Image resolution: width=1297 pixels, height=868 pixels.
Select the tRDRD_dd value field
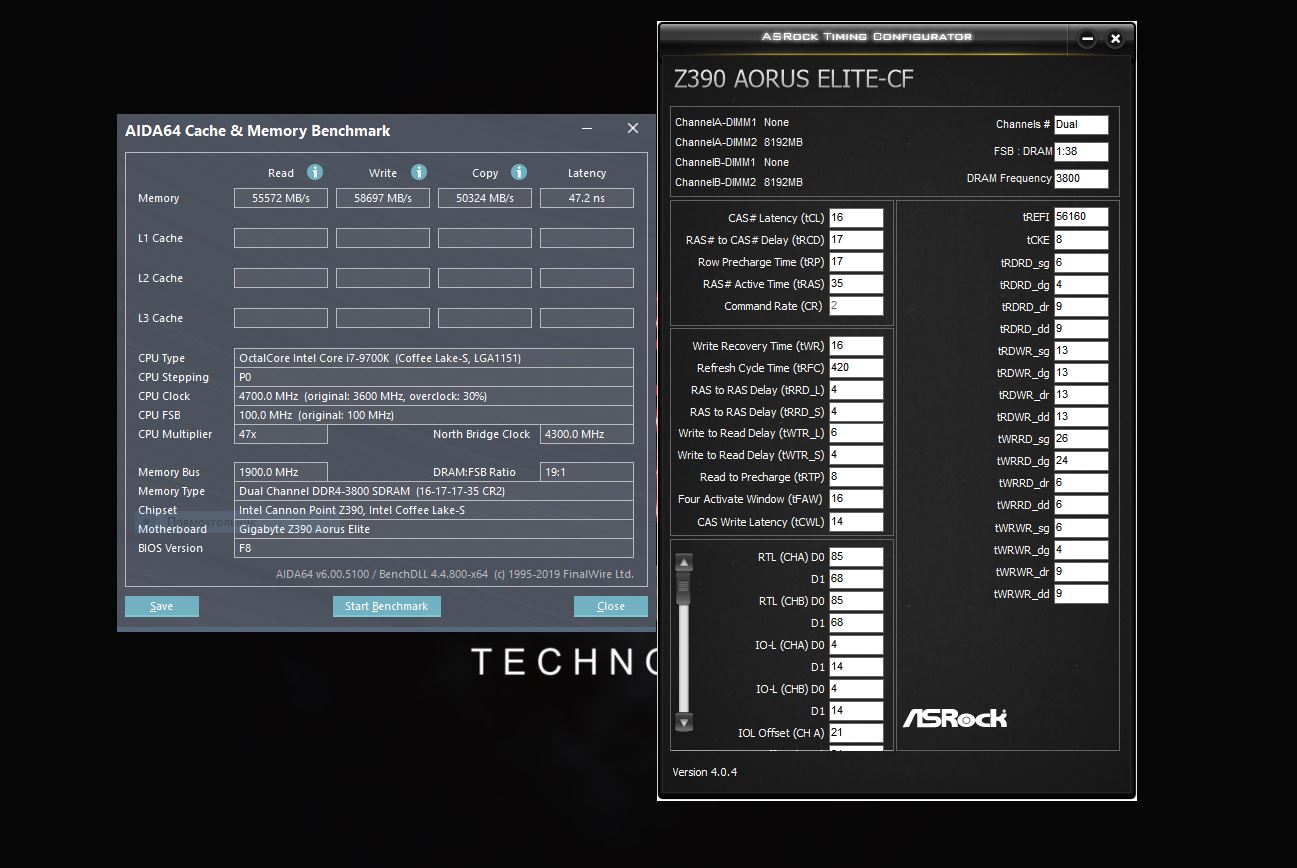pos(1081,329)
